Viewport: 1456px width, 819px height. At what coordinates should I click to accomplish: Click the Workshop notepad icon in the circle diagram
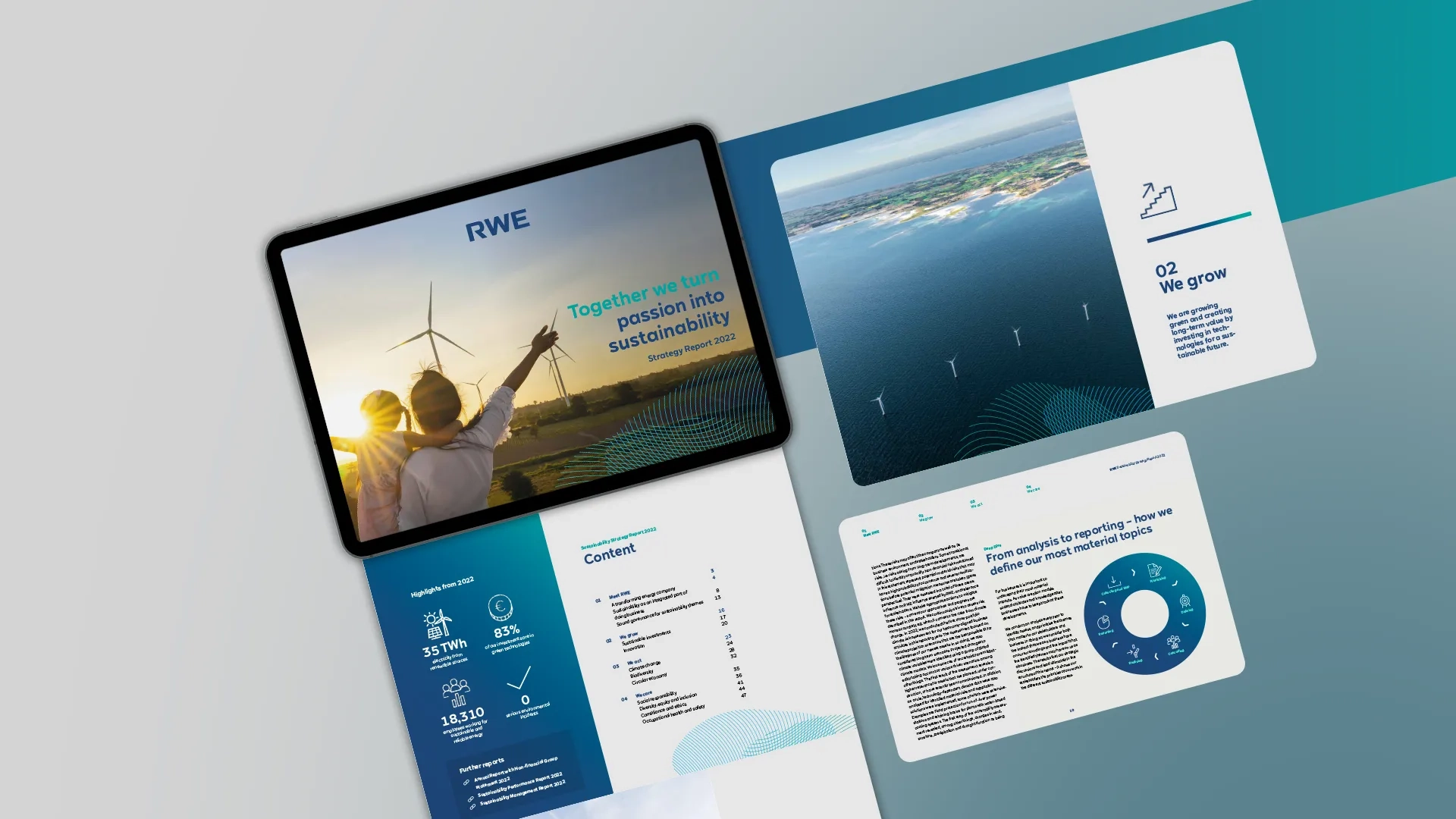pyautogui.click(x=1154, y=570)
